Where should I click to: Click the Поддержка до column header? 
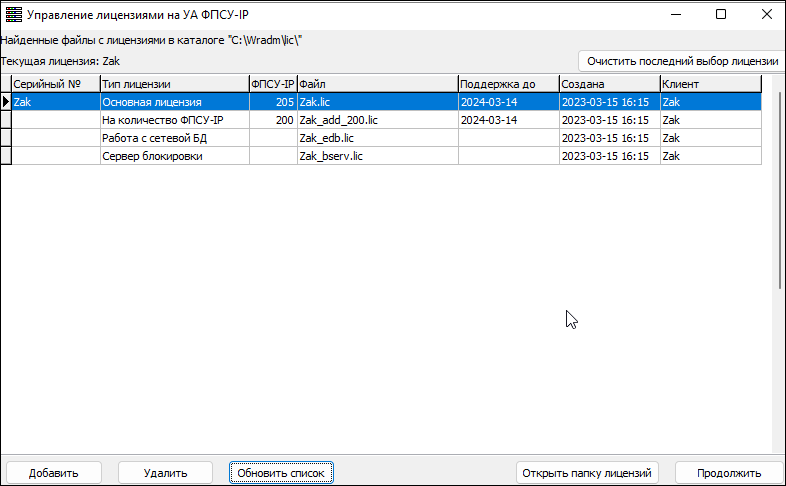click(507, 85)
